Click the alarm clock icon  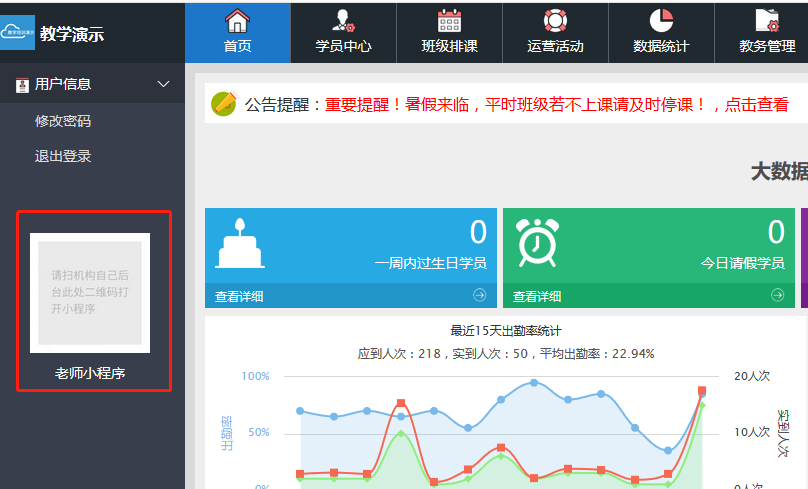(537, 242)
